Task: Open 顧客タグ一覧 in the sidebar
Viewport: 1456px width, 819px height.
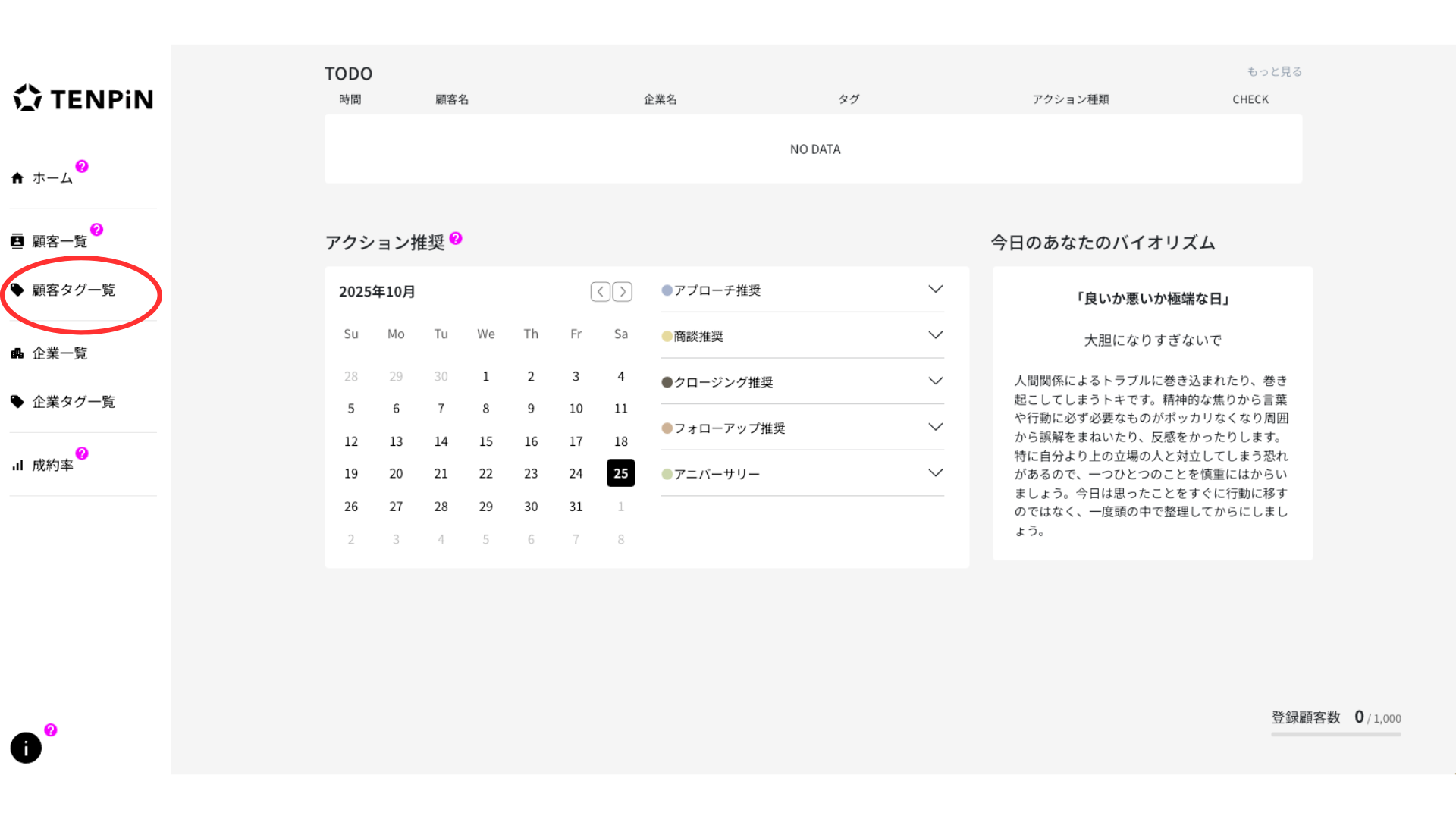Action: (73, 290)
